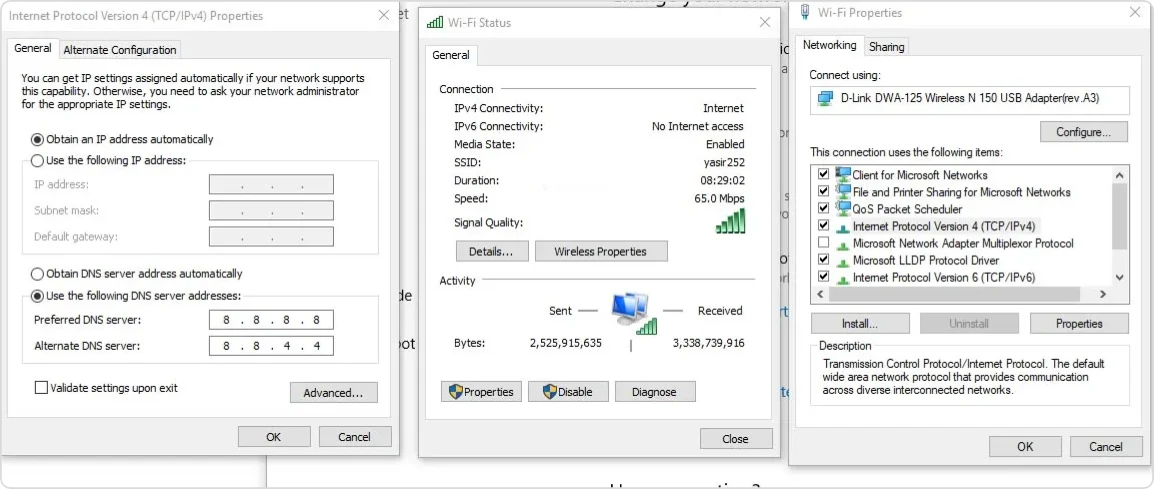This screenshot has height=489, width=1154.
Task: Click the Client for Microsoft Networks icon
Action: (x=843, y=175)
